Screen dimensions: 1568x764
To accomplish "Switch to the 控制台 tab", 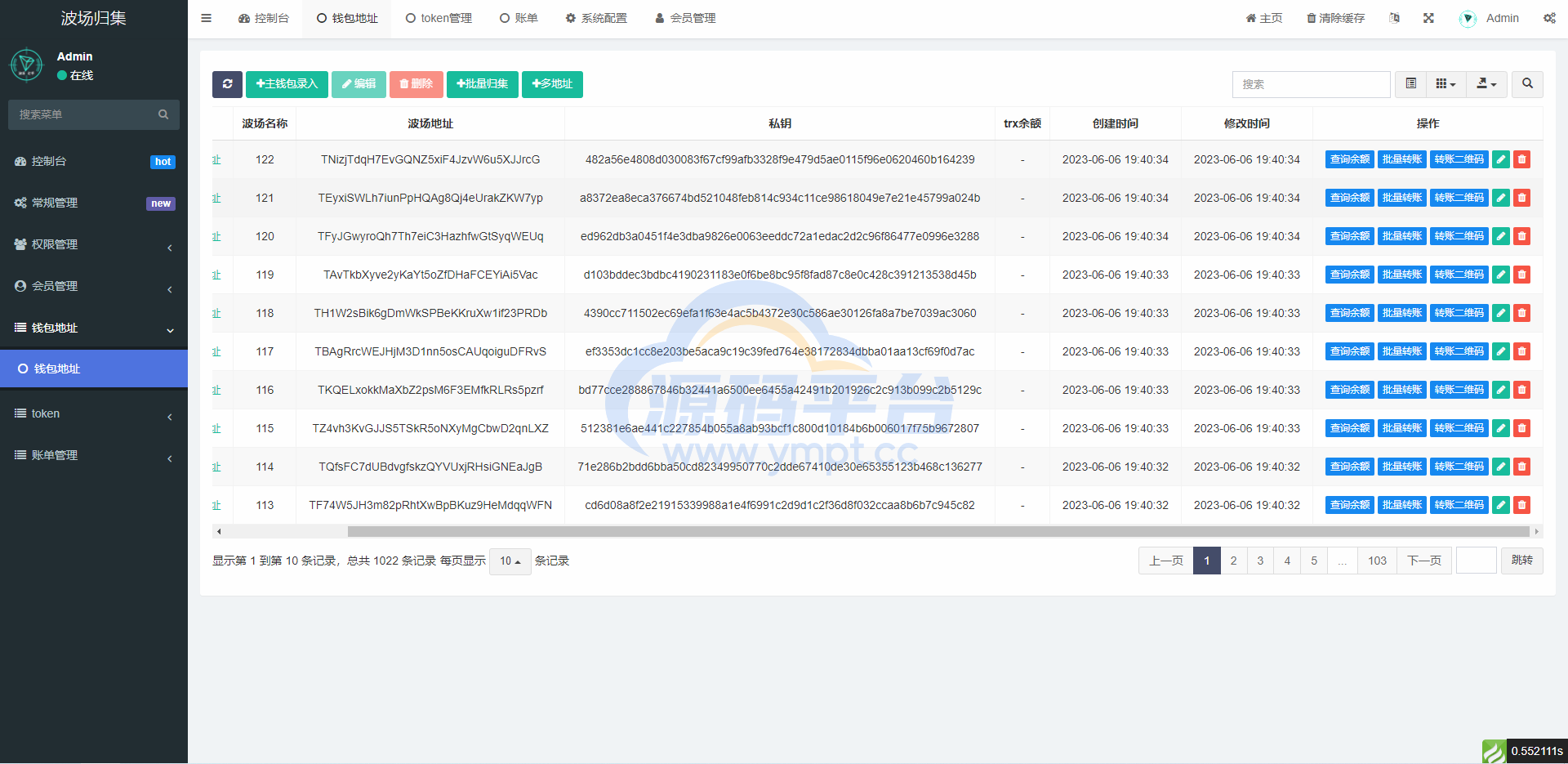I will tap(263, 18).
